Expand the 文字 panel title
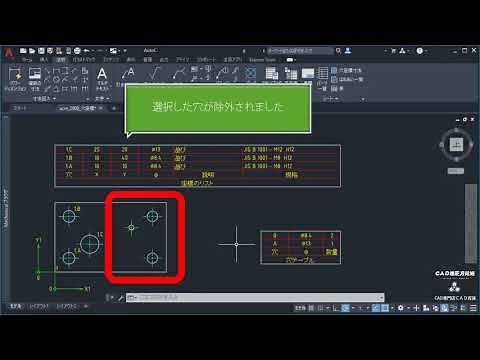Screen dimensions: 480x360 tap(102, 99)
